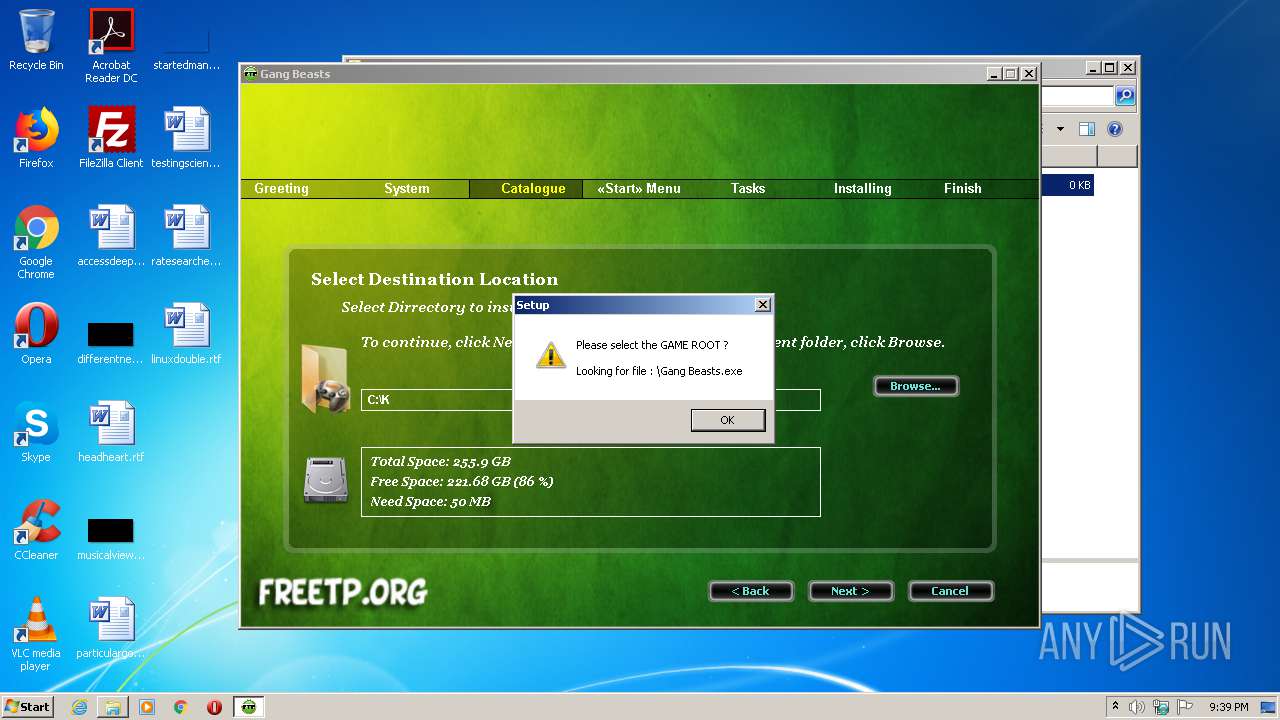The width and height of the screenshot is (1280, 720).
Task: Select the Greeting step tab
Action: [281, 188]
